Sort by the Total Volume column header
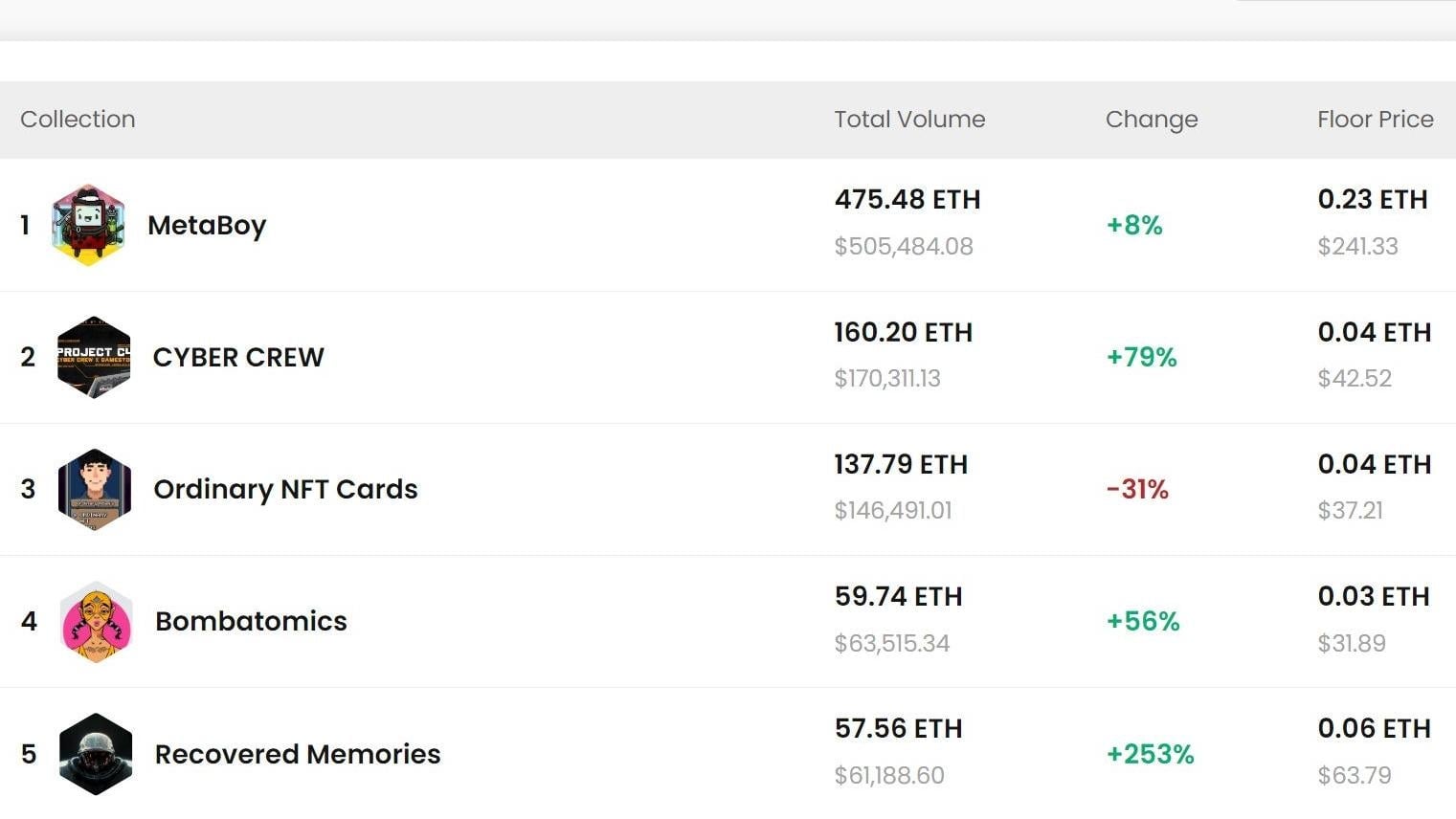This screenshot has width=1456, height=819. pyautogui.click(x=909, y=119)
